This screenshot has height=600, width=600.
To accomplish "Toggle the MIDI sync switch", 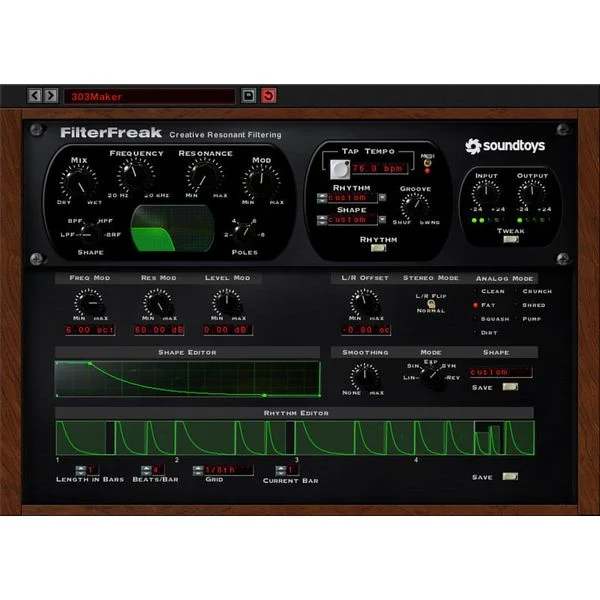I will (427, 163).
